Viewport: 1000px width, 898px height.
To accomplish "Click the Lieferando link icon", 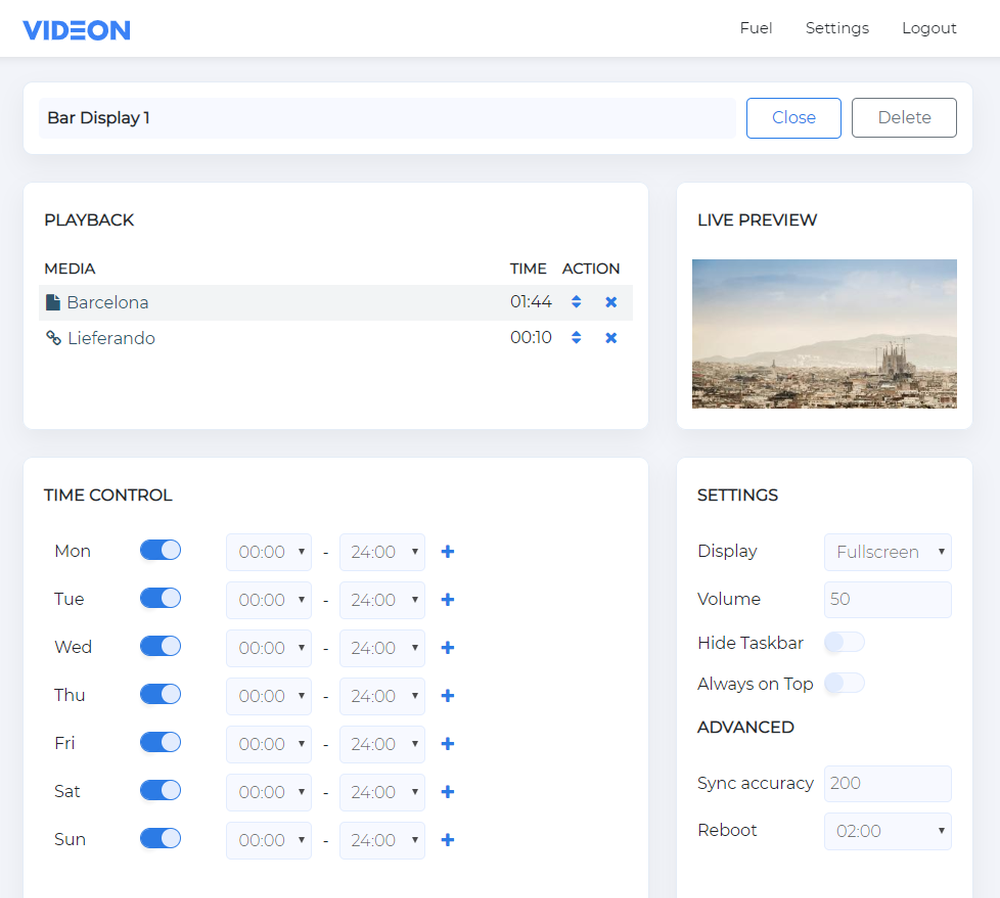I will coord(54,337).
